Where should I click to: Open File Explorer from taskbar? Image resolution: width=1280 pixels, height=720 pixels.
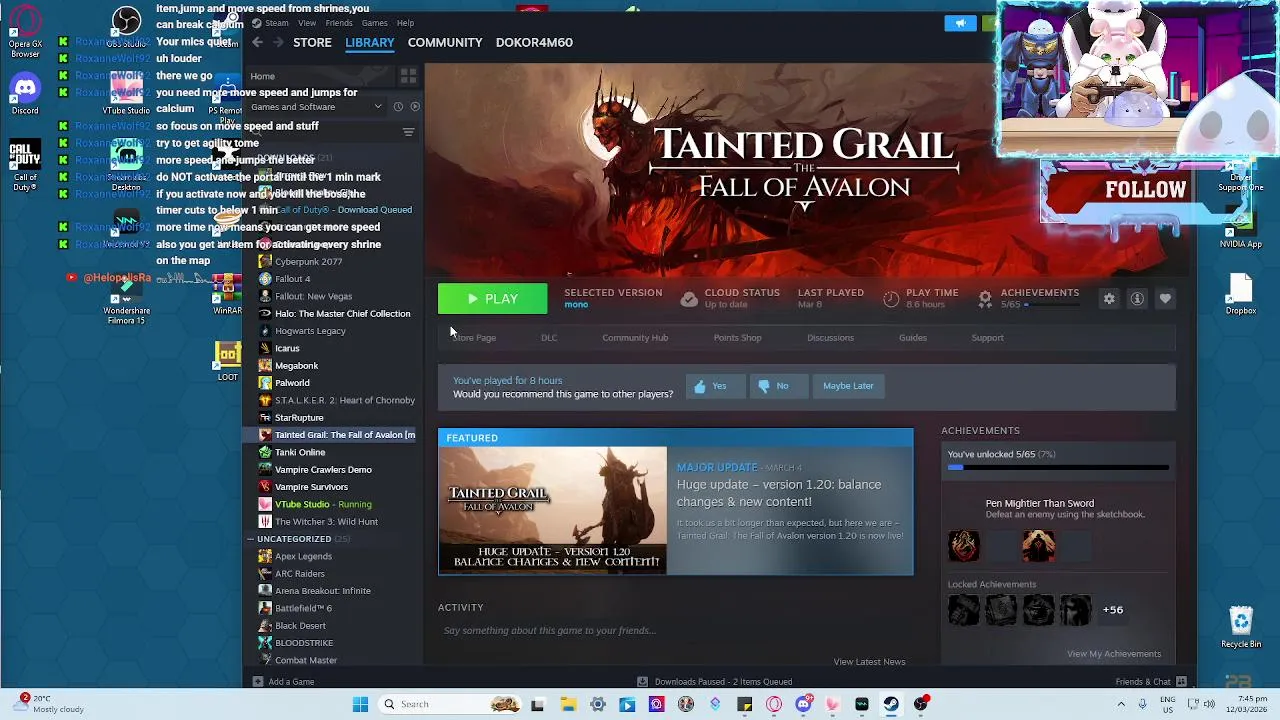pyautogui.click(x=568, y=704)
